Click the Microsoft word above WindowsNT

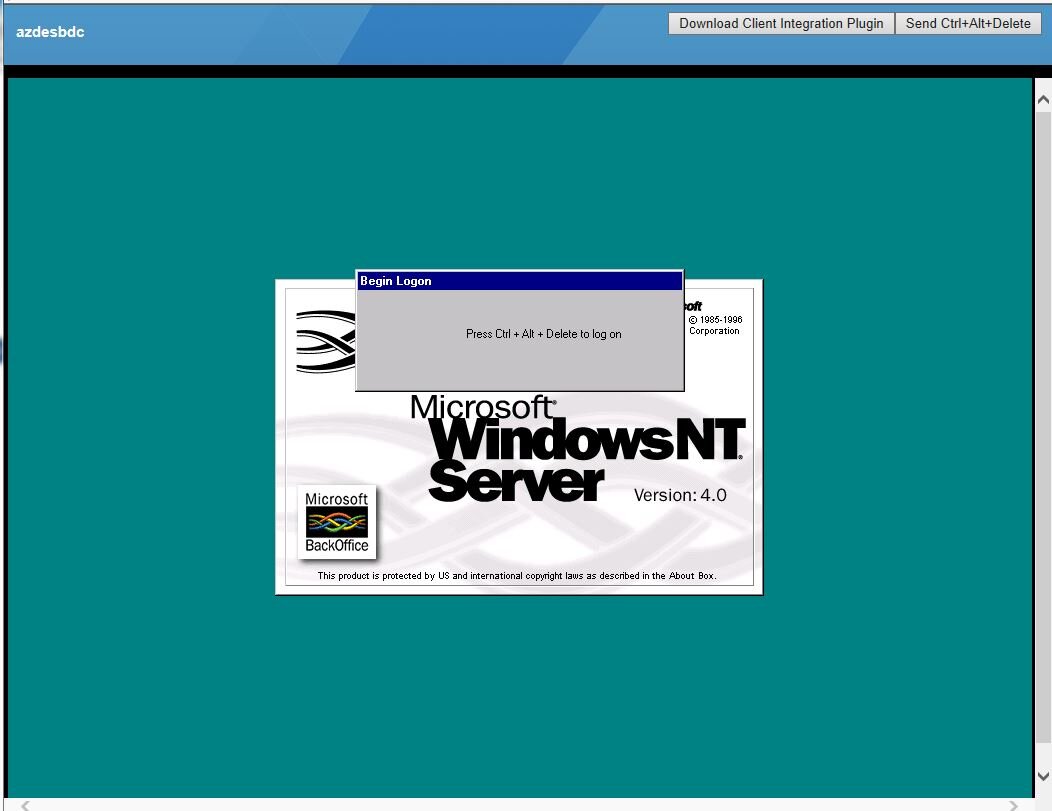point(482,407)
